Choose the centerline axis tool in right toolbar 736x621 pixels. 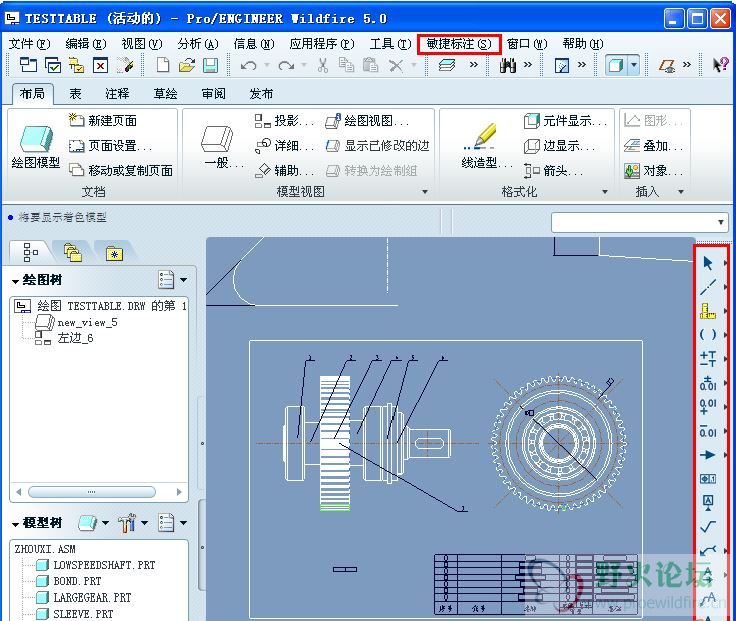point(708,287)
